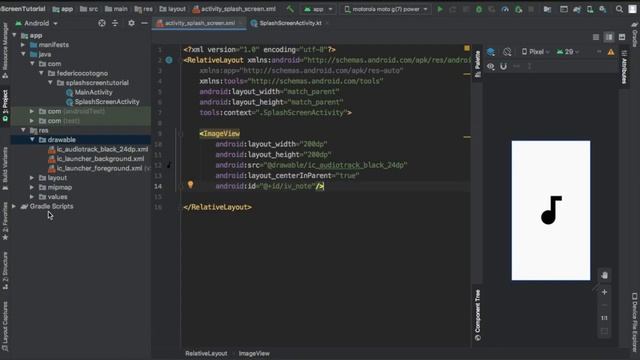Open the motorola moto g(7) power device dropdown
The image size is (640, 360).
386,9
